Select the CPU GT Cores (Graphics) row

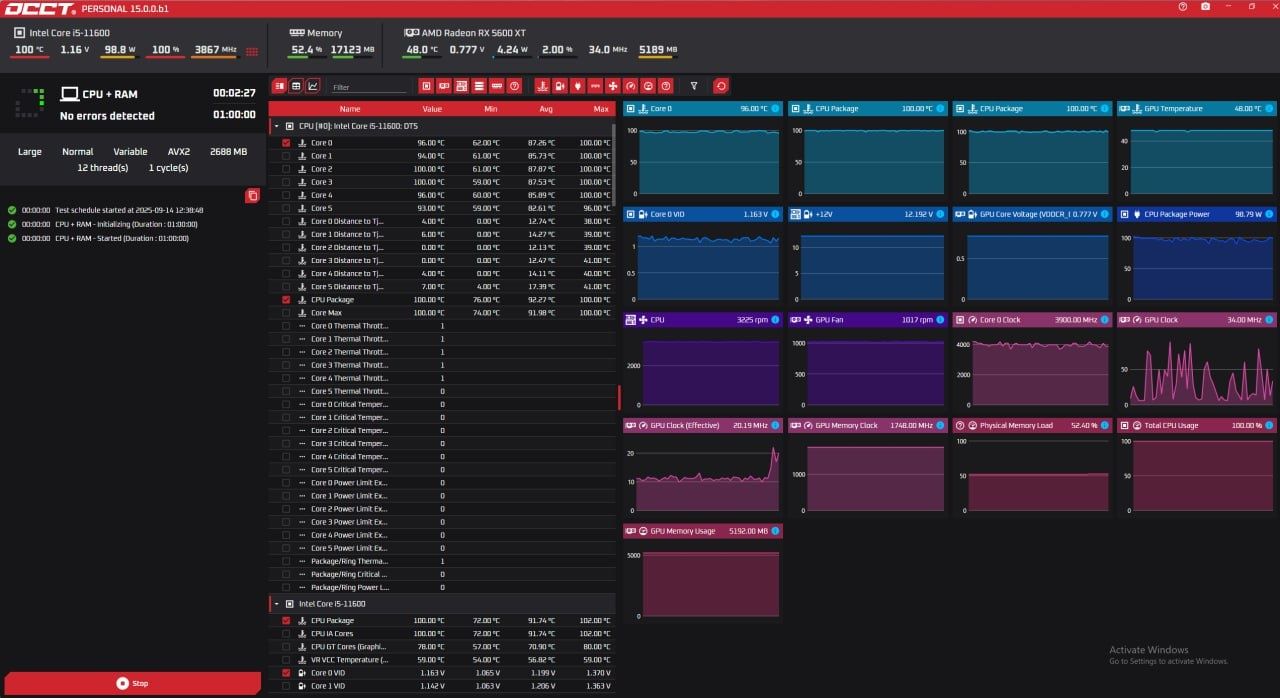click(x=442, y=647)
